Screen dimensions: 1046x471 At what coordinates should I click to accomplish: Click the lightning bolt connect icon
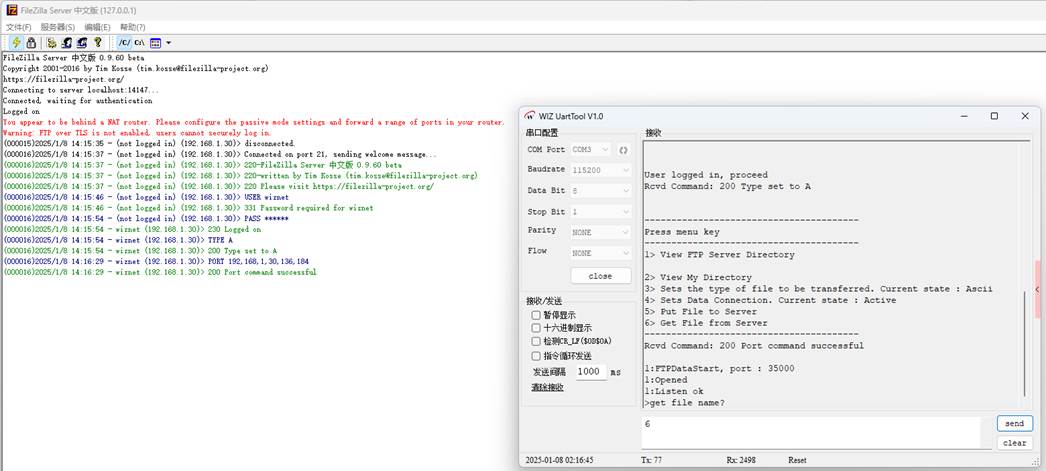[16, 43]
